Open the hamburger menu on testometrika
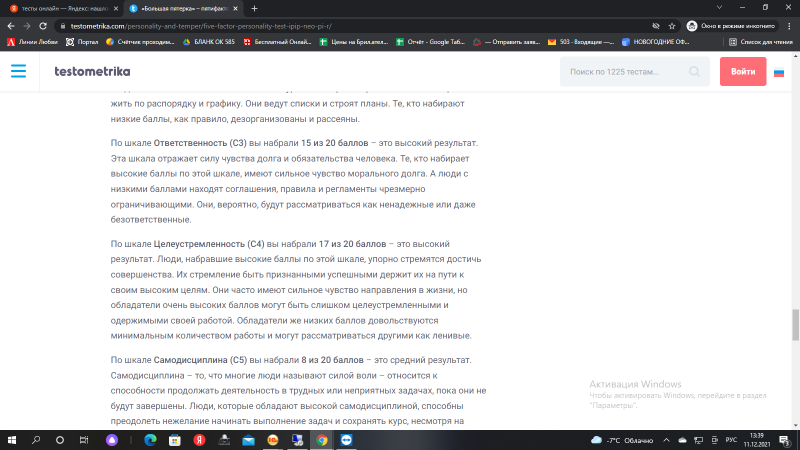 (x=19, y=72)
